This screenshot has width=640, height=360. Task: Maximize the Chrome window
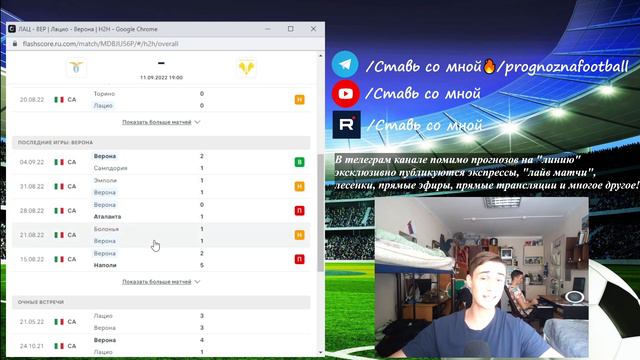tap(291, 29)
